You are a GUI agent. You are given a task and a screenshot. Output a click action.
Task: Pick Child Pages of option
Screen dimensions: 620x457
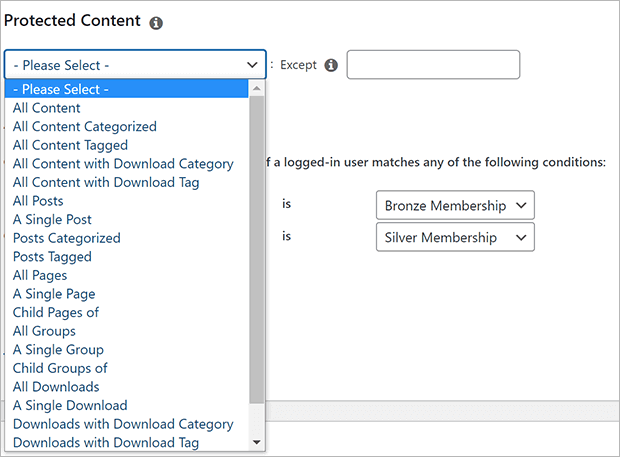tap(127, 312)
